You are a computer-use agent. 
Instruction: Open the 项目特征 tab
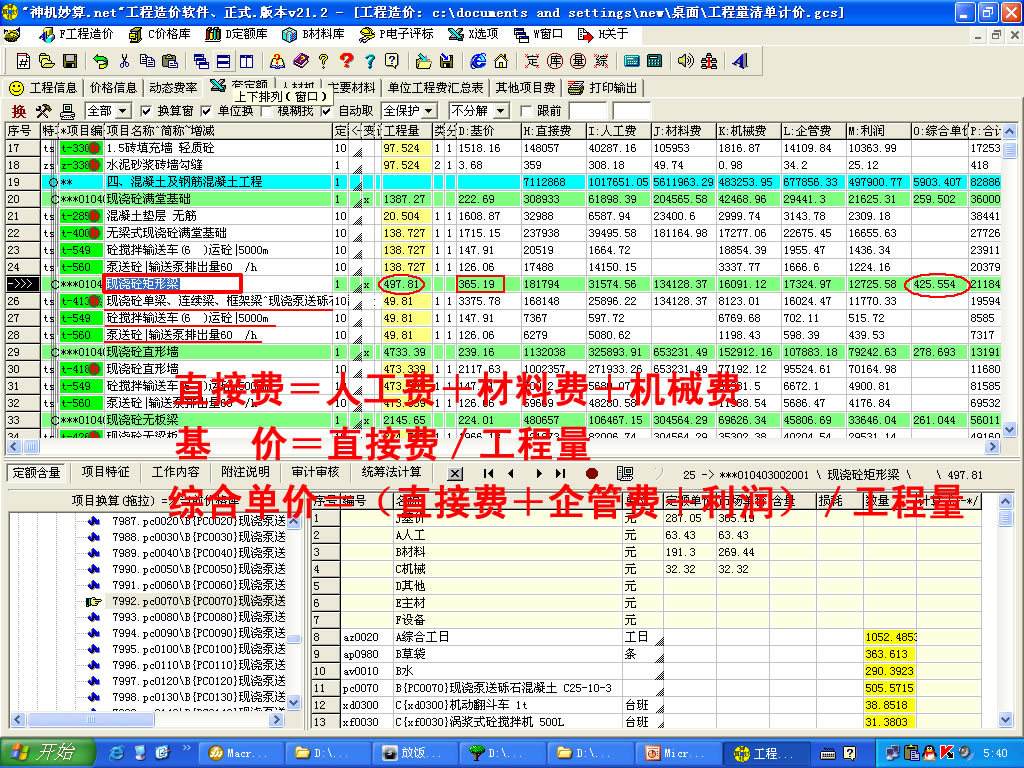[x=105, y=472]
